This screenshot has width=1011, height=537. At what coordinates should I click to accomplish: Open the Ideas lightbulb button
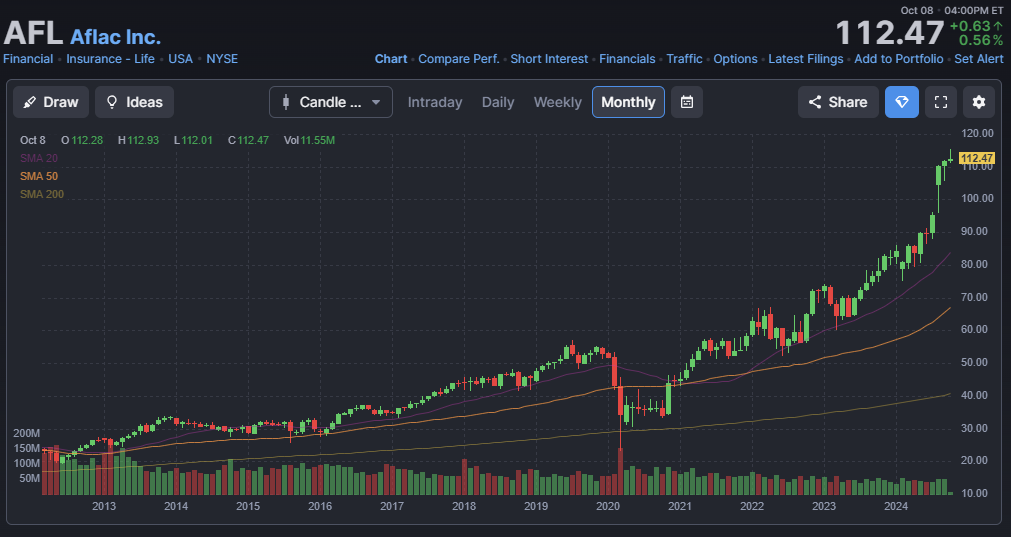[134, 102]
